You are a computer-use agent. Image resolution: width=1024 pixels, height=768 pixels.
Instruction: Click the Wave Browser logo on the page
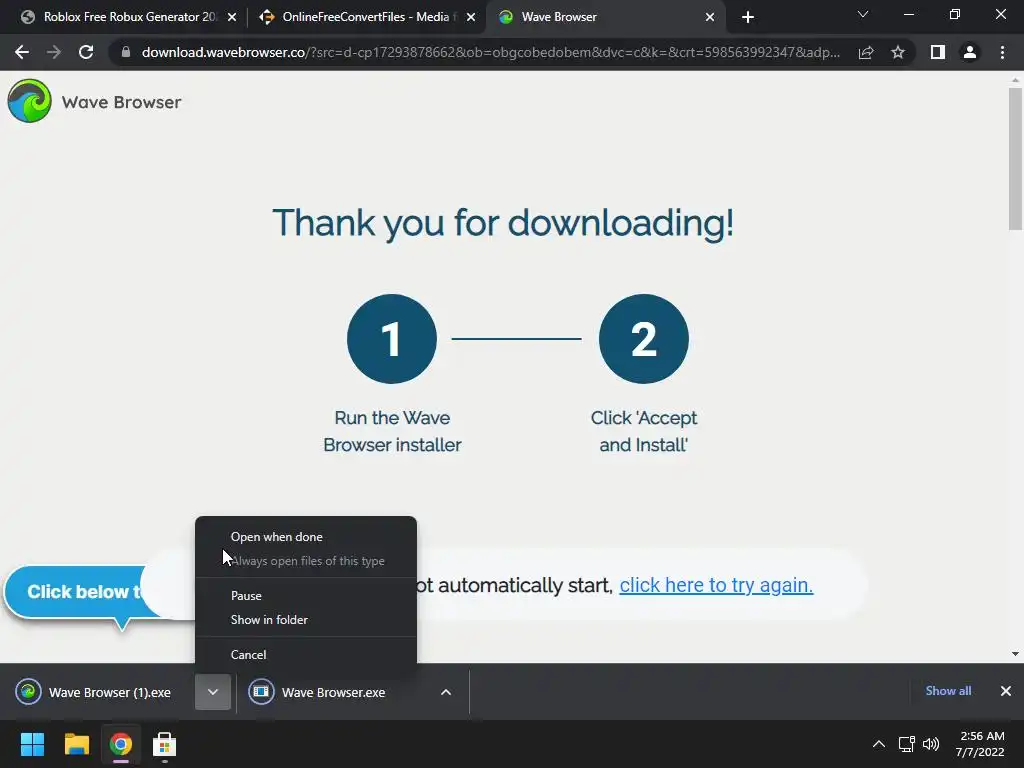pyautogui.click(x=29, y=101)
